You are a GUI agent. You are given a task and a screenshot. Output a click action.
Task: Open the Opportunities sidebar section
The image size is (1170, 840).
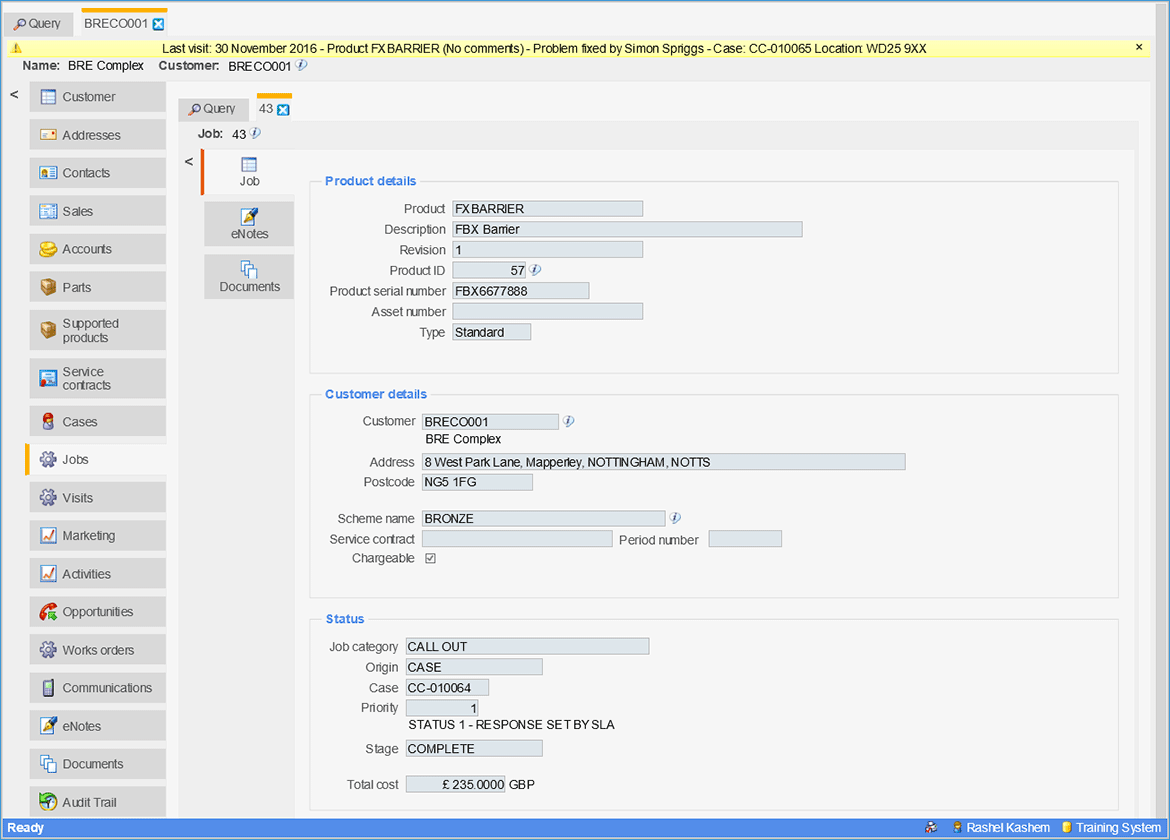(x=98, y=612)
